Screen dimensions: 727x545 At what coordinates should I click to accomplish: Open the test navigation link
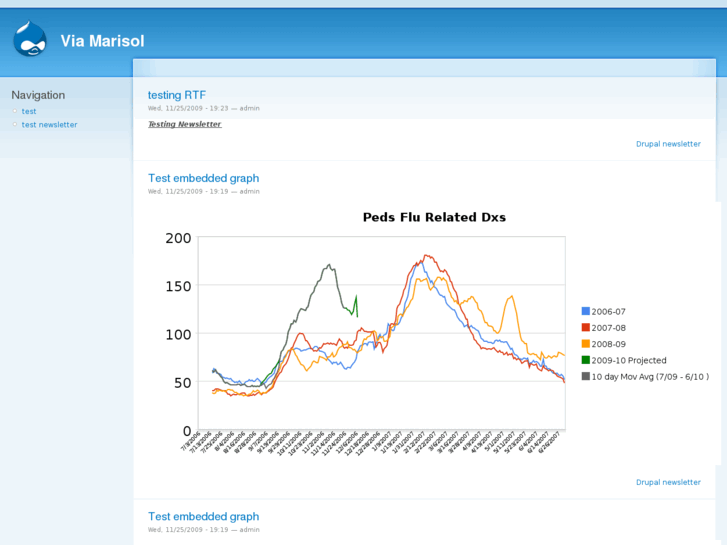pos(29,111)
